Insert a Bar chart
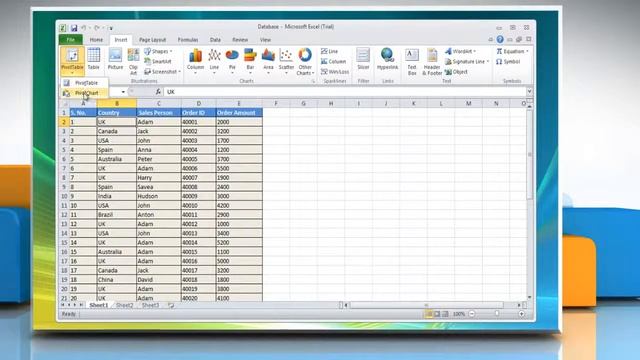 coord(250,61)
